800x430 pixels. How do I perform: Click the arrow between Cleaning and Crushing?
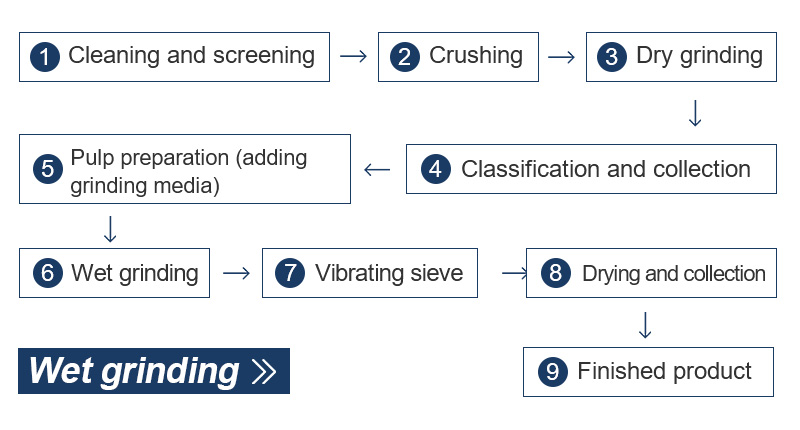(353, 57)
